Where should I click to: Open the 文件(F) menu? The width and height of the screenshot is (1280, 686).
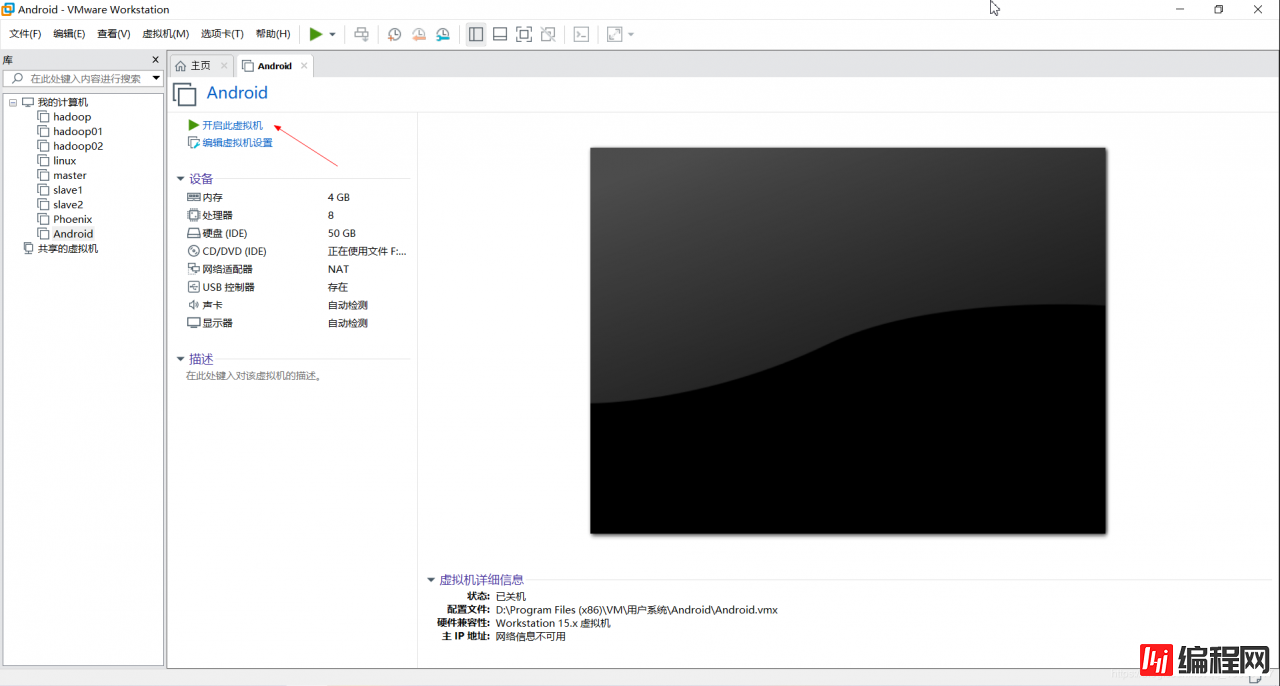pos(25,34)
